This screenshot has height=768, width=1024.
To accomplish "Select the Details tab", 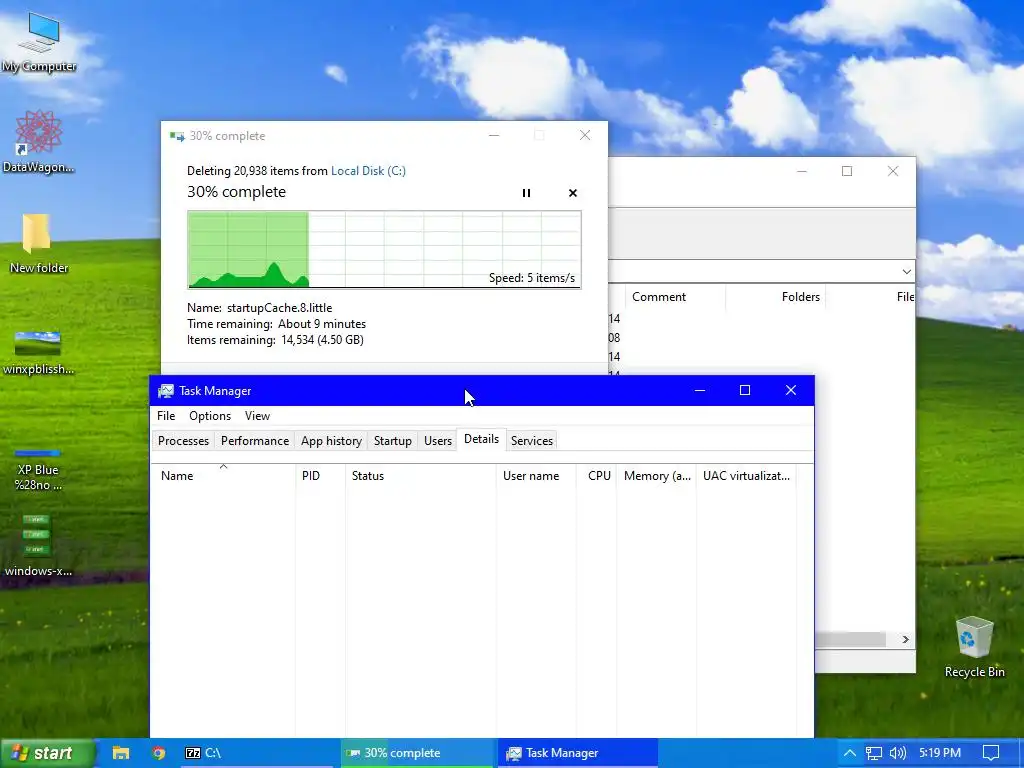I will (481, 440).
